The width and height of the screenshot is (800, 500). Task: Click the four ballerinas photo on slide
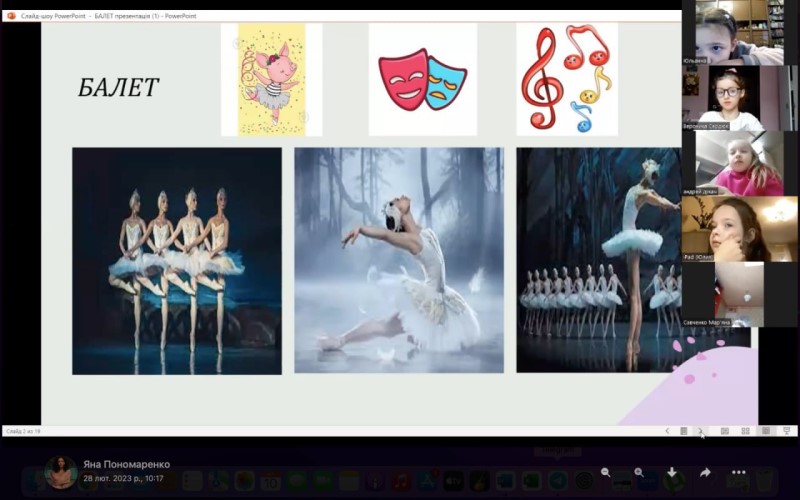pos(177,261)
